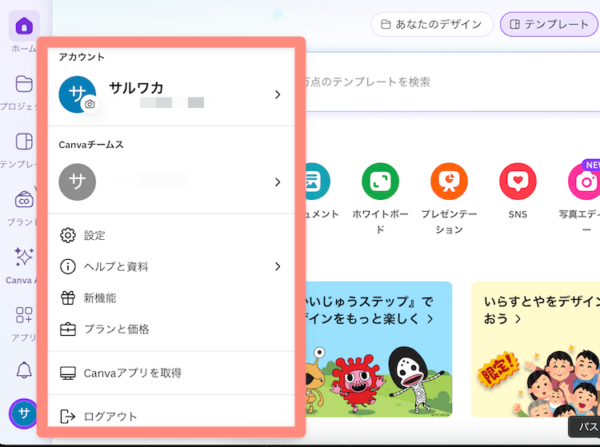Select Canvaアプリを取得 menu item
Viewport: 600px width, 447px height.
[x=171, y=373]
